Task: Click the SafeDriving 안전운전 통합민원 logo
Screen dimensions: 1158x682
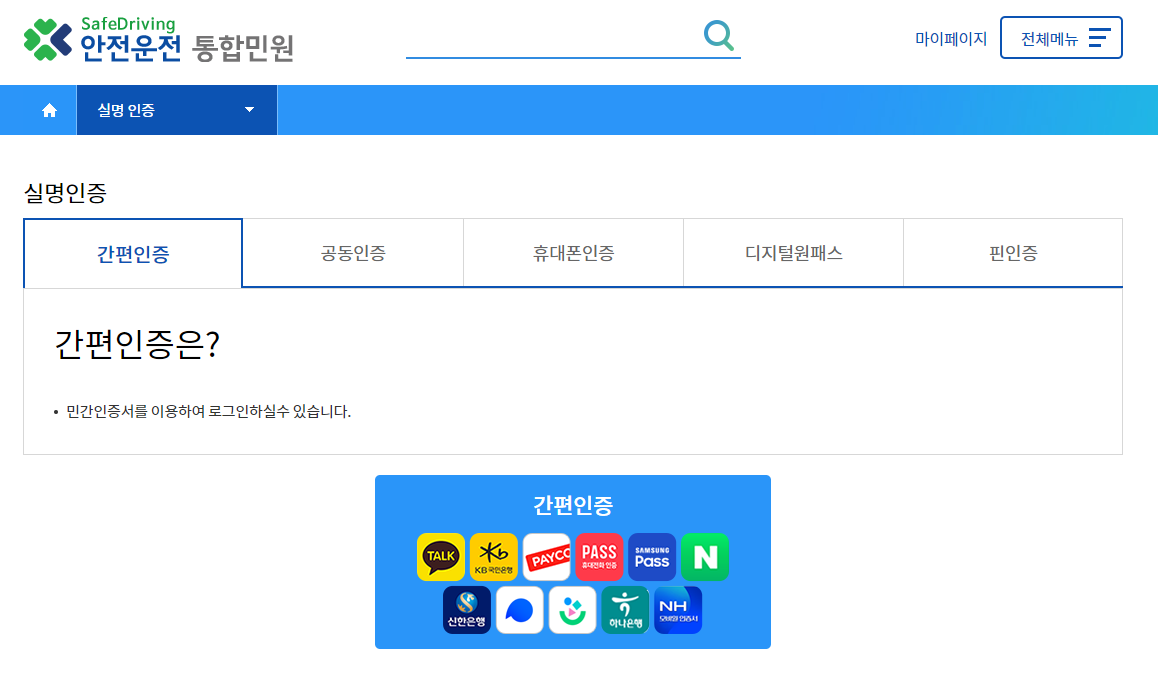Action: click(x=159, y=40)
